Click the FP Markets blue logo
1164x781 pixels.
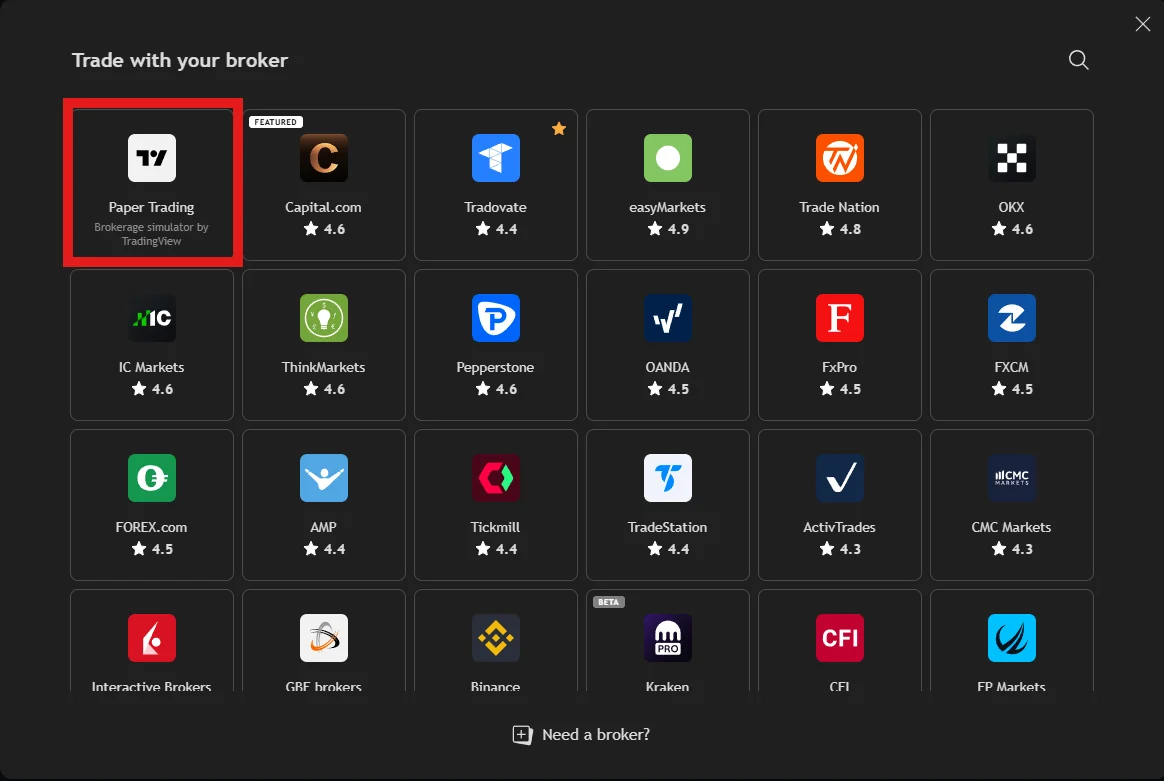(x=1012, y=638)
